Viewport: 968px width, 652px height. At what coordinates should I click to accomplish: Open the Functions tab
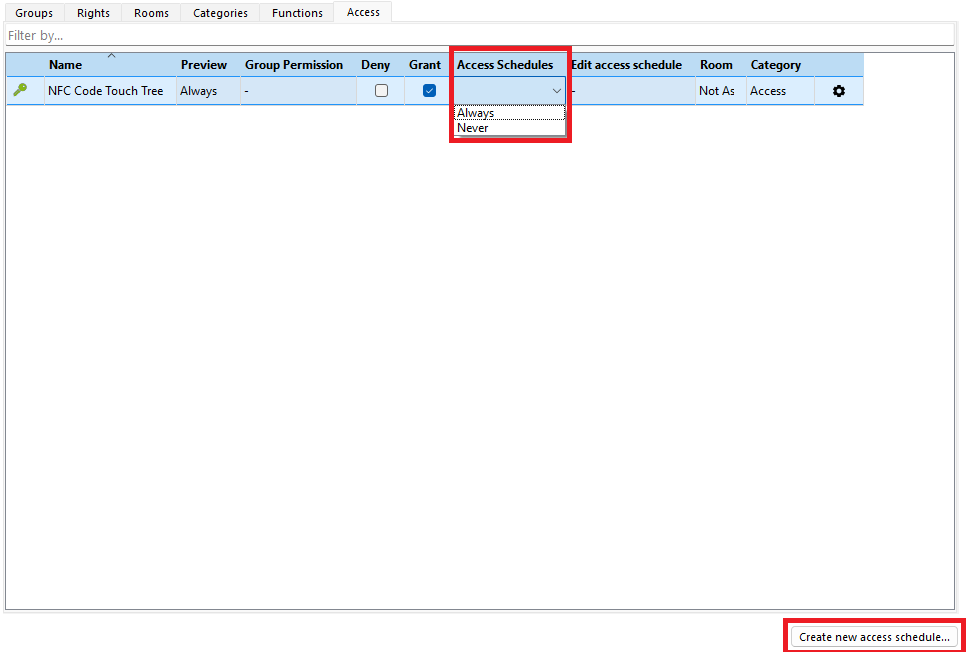click(x=297, y=13)
